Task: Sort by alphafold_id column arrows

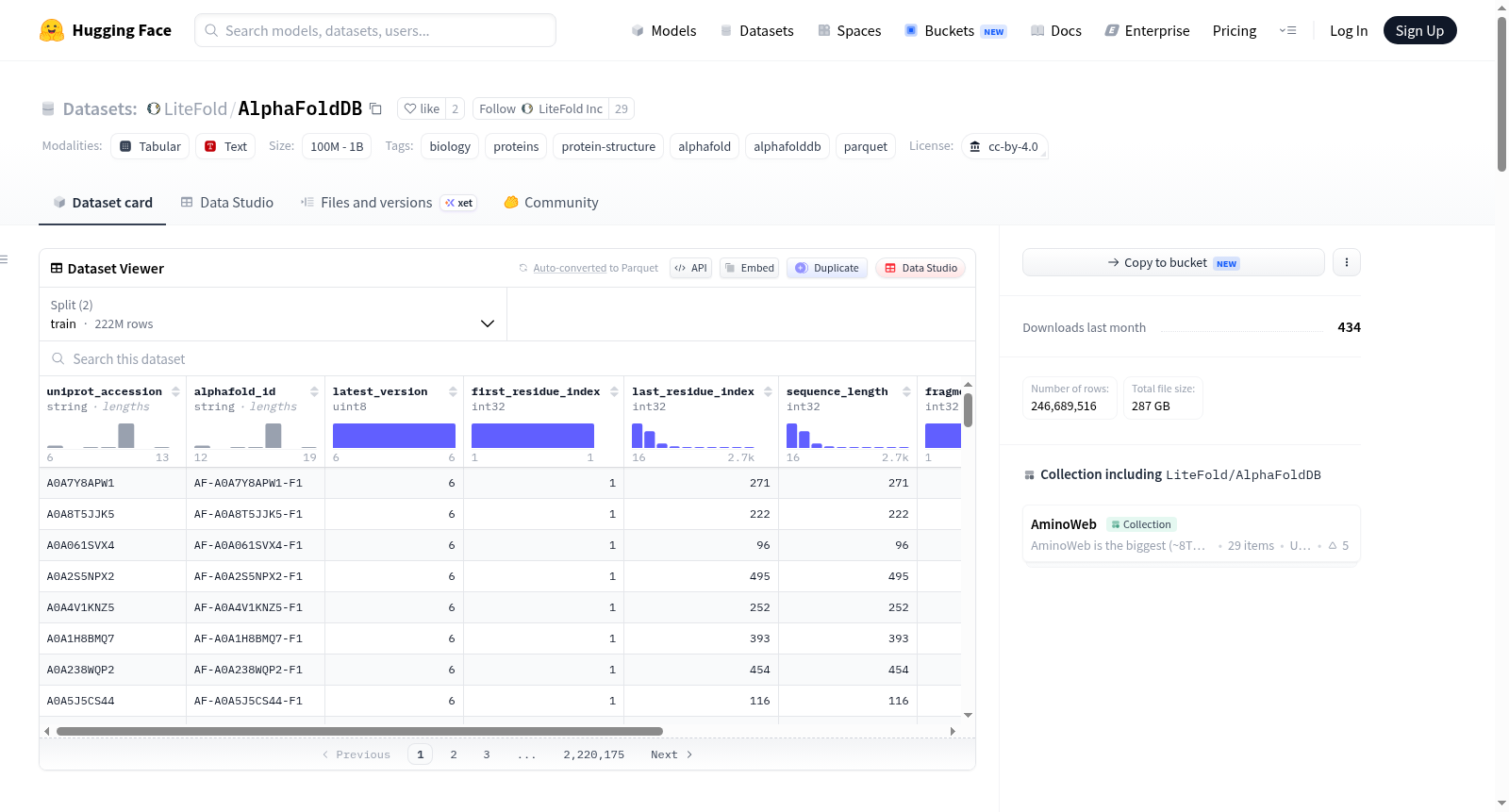Action: tap(314, 391)
